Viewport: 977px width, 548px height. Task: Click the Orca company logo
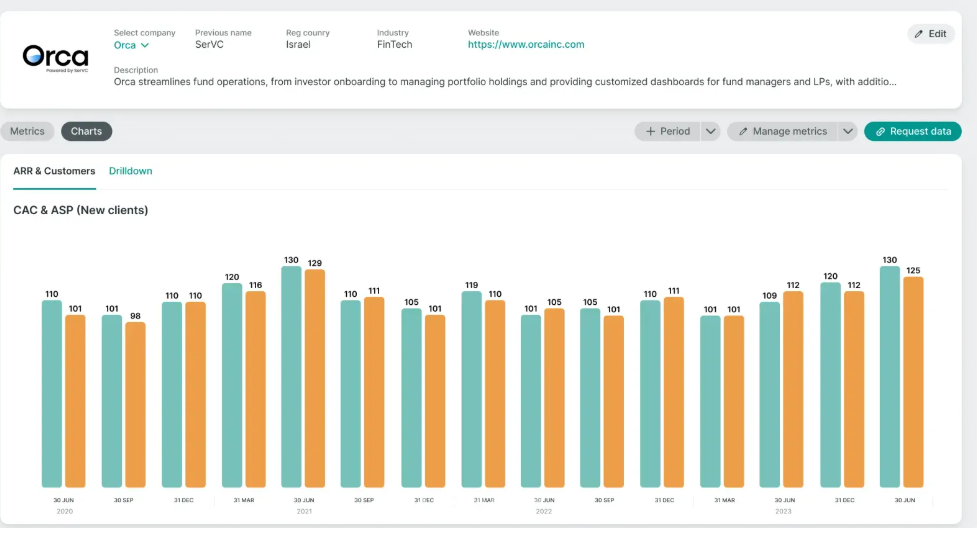pos(55,57)
